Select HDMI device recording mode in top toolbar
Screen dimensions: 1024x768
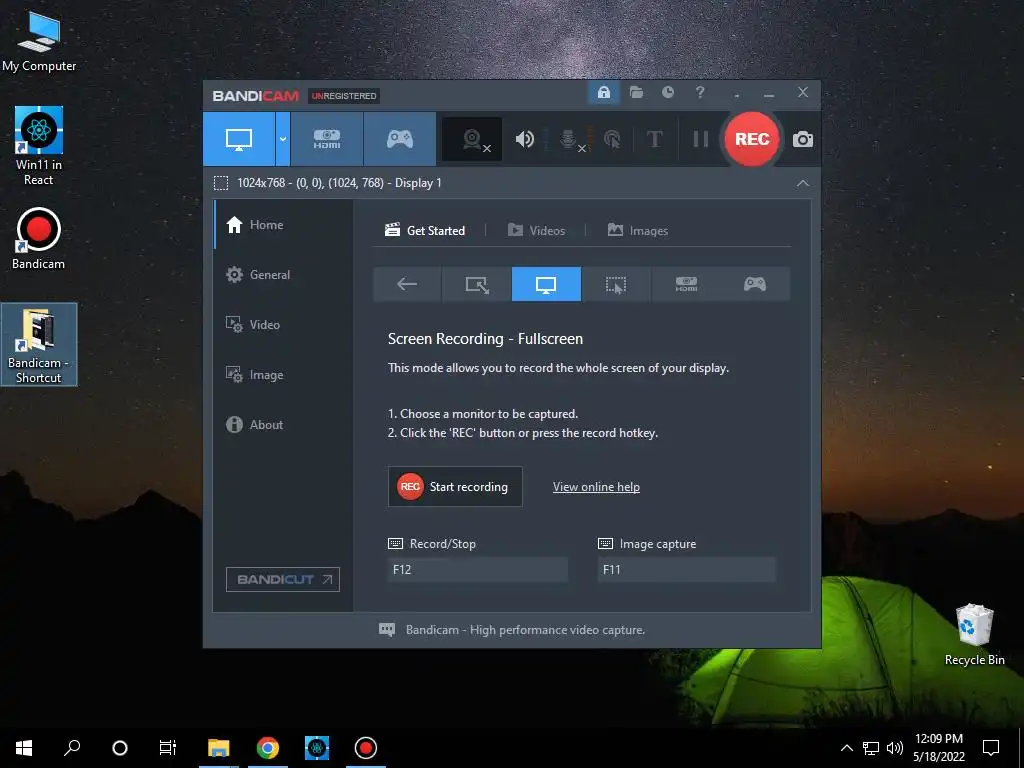pos(327,139)
